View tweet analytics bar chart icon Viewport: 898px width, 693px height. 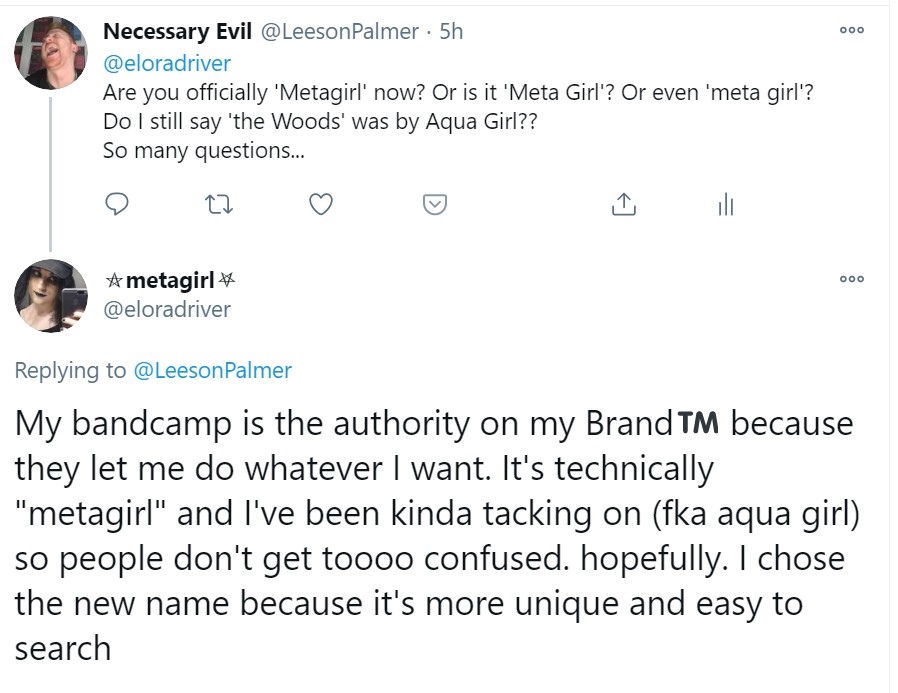[726, 205]
